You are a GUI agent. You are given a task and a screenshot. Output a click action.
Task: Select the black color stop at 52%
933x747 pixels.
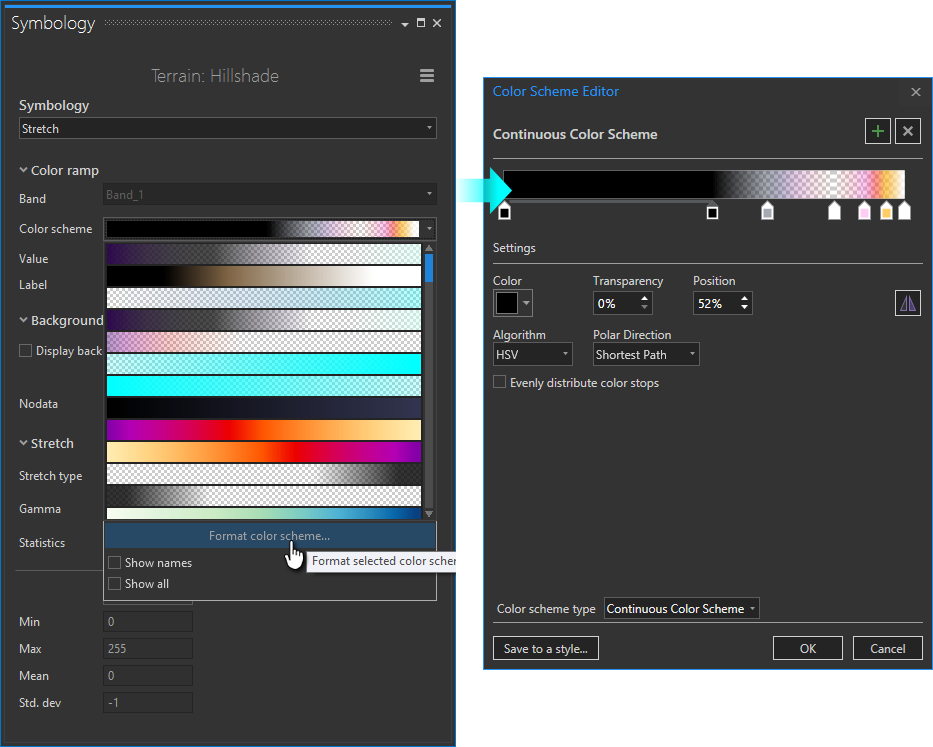coord(712,211)
